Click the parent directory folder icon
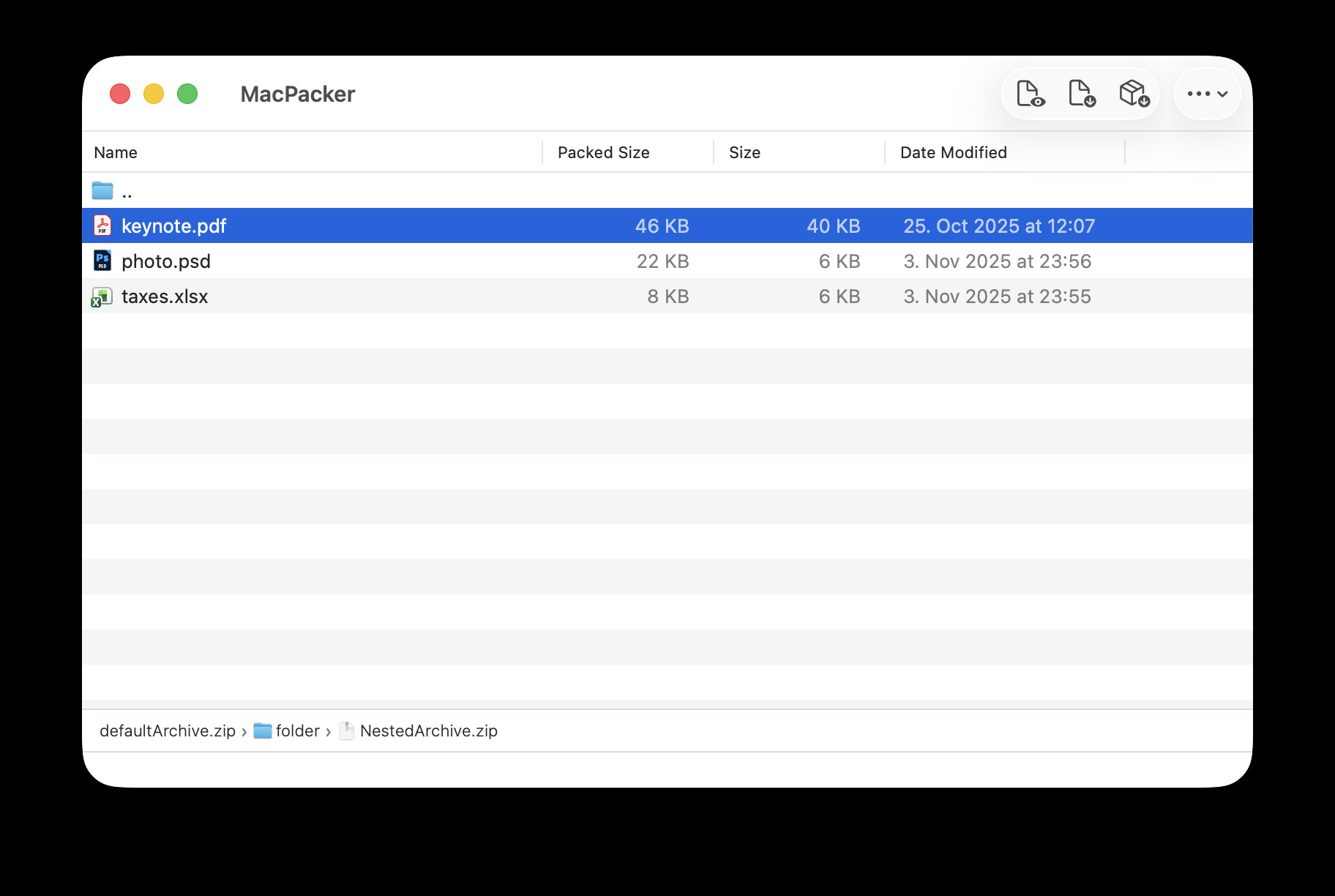Screen dimensions: 1335x896 point(102,191)
